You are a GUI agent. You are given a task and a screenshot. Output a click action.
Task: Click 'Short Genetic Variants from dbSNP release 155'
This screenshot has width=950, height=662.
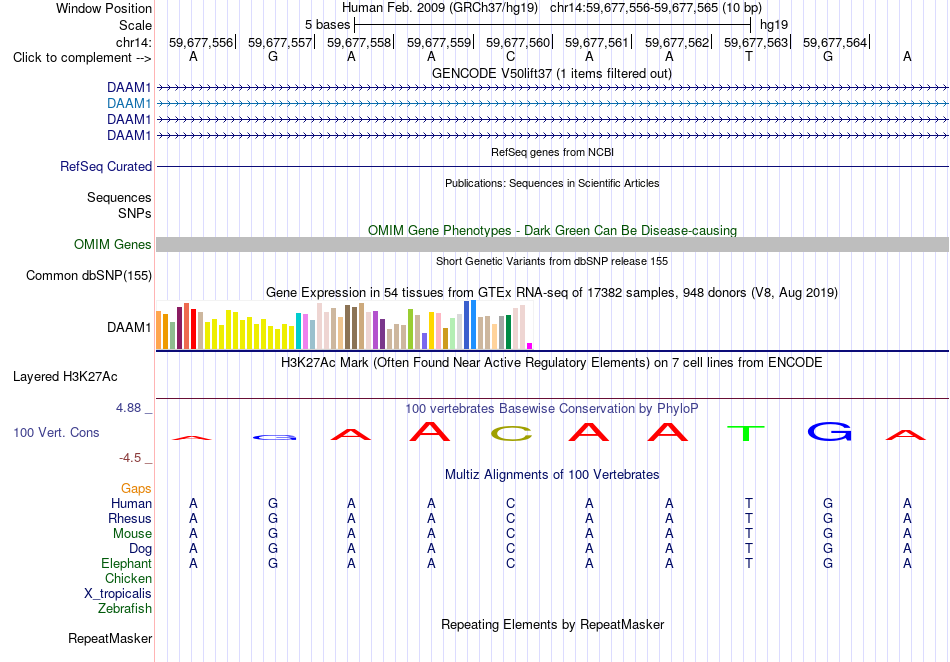[x=552, y=262]
